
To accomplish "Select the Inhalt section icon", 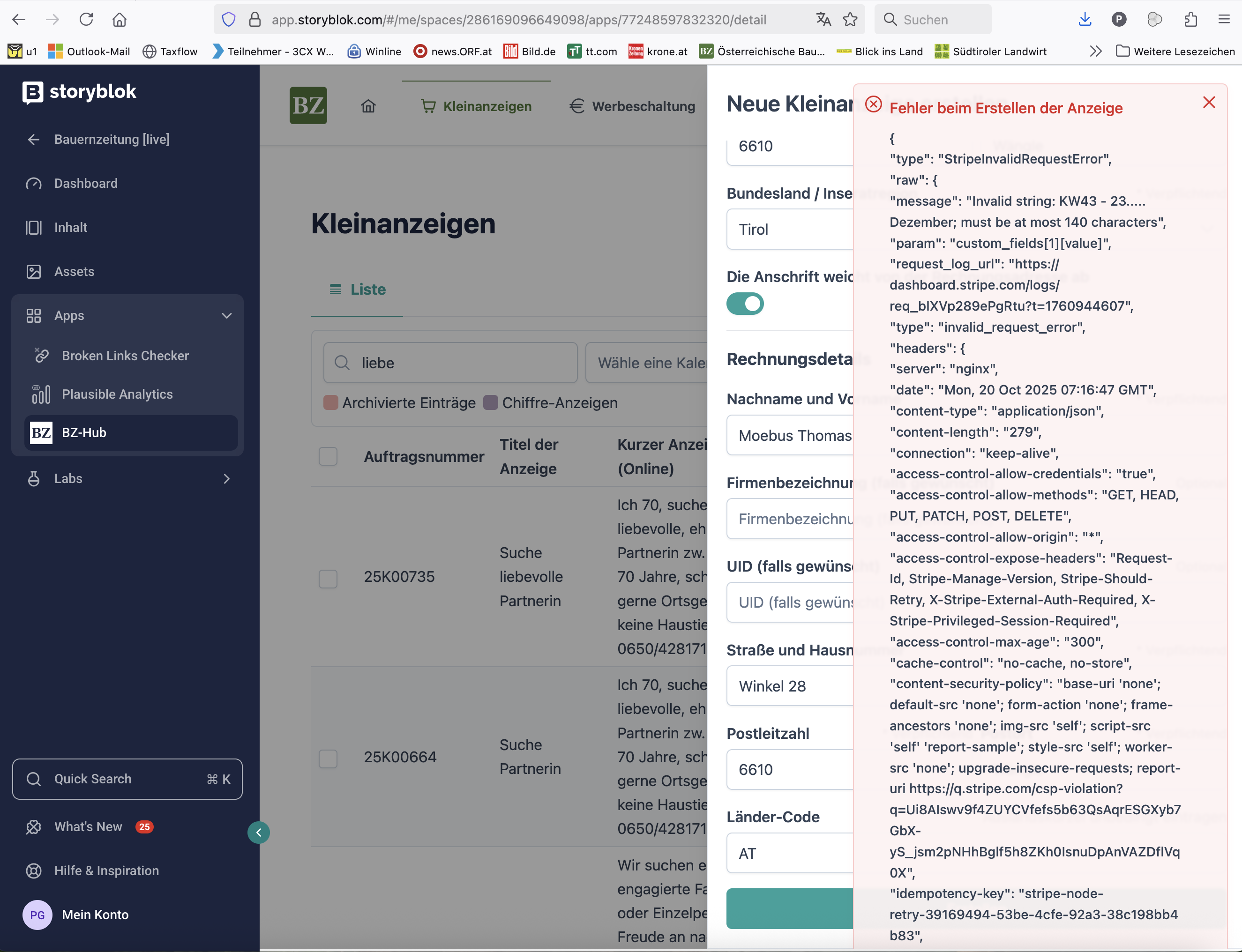I will pyautogui.click(x=34, y=227).
